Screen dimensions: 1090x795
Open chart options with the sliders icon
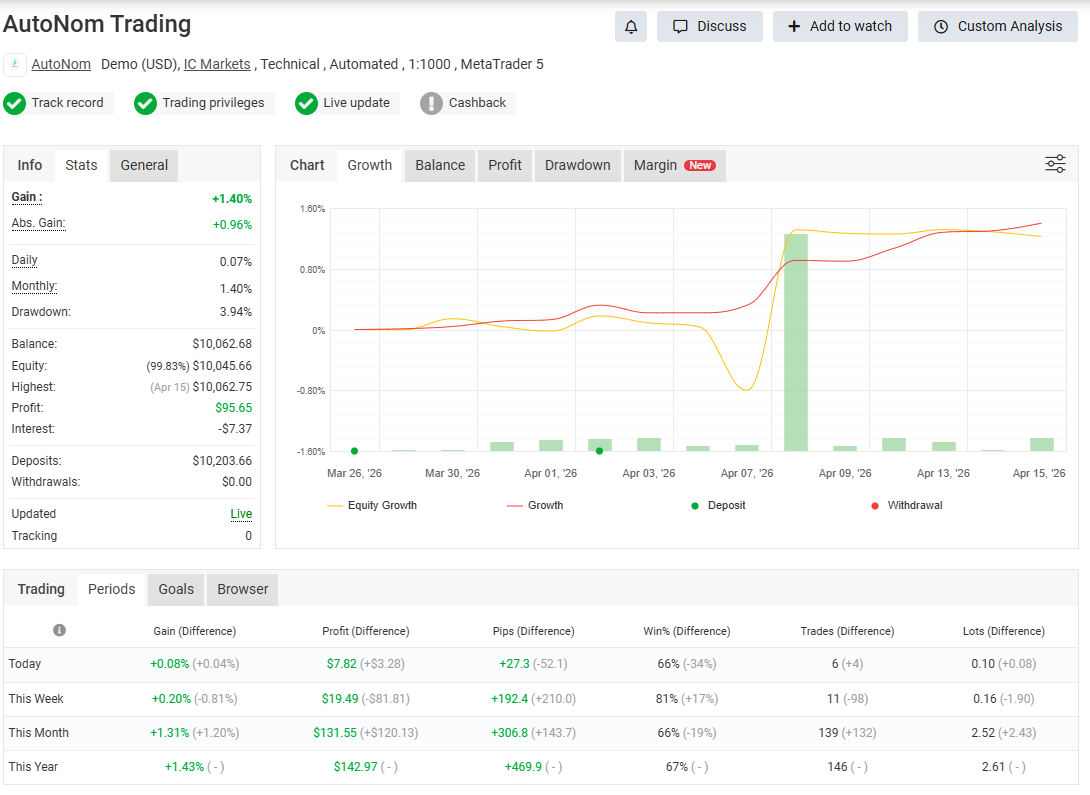tap(1055, 163)
